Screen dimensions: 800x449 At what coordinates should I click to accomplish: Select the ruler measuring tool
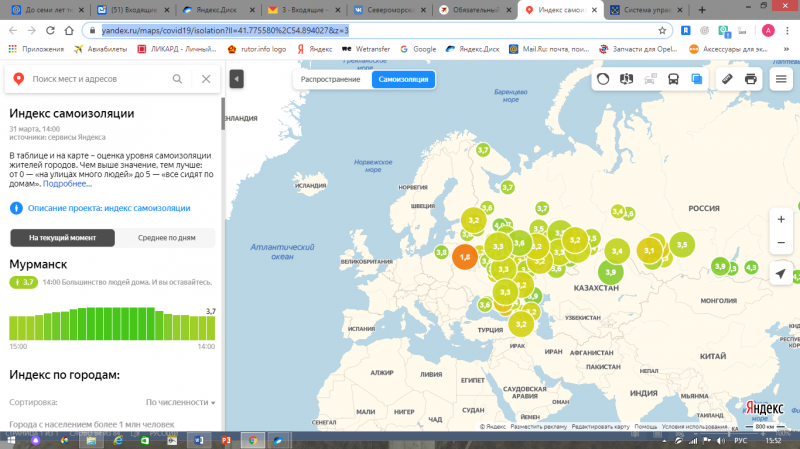[727, 79]
